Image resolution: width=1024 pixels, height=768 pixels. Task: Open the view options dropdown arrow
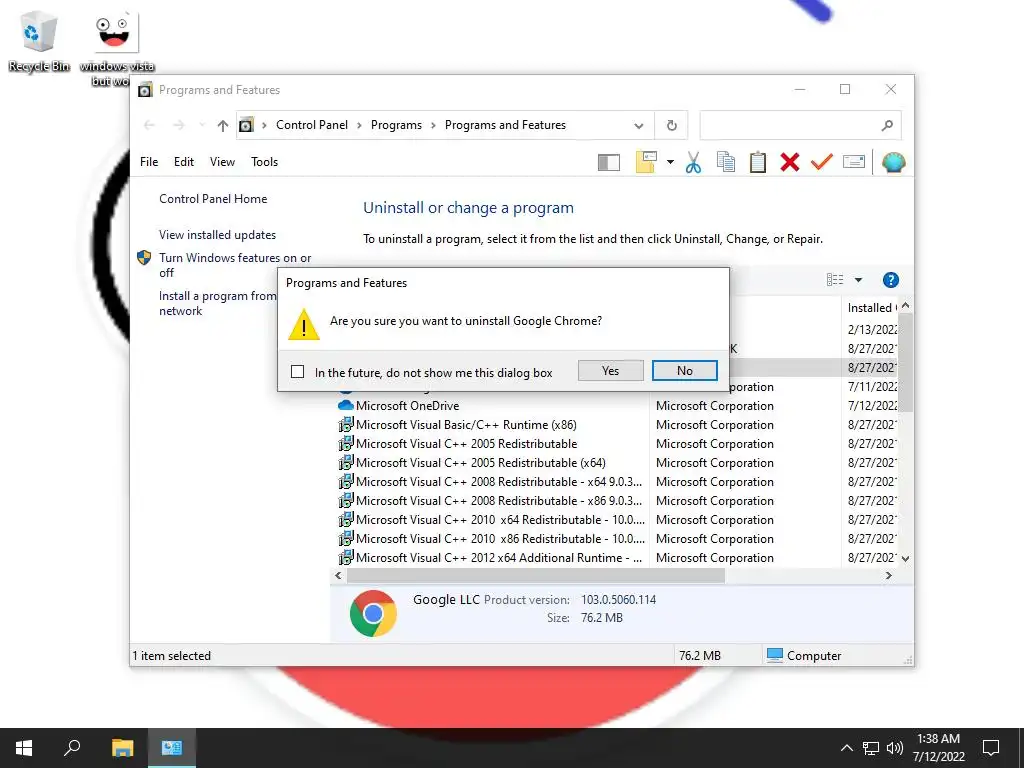pos(858,280)
